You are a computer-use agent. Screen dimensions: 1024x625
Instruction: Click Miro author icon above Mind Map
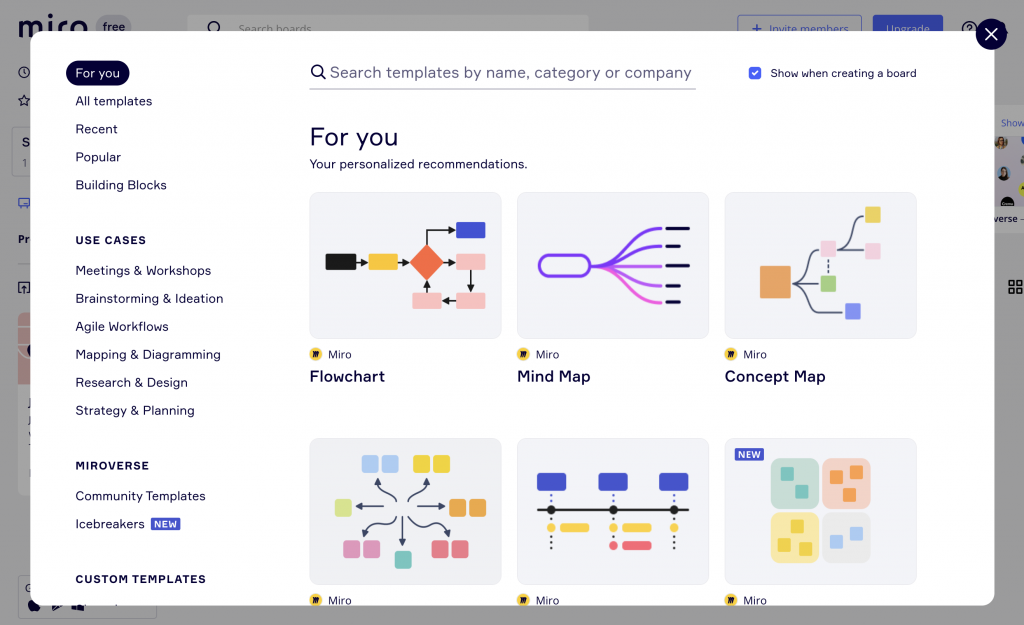click(x=523, y=354)
